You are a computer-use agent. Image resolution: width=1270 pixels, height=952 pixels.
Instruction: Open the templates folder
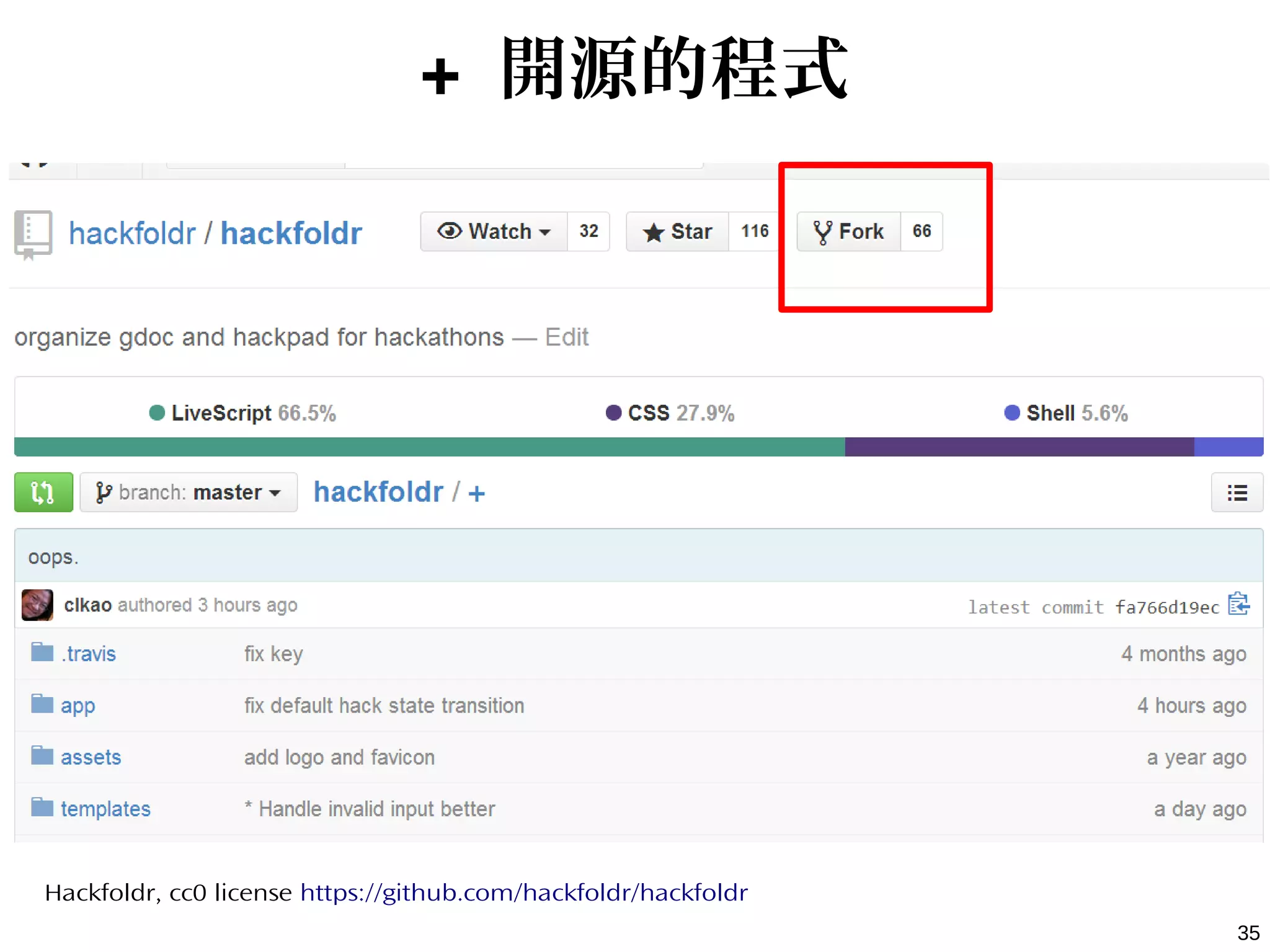(106, 809)
